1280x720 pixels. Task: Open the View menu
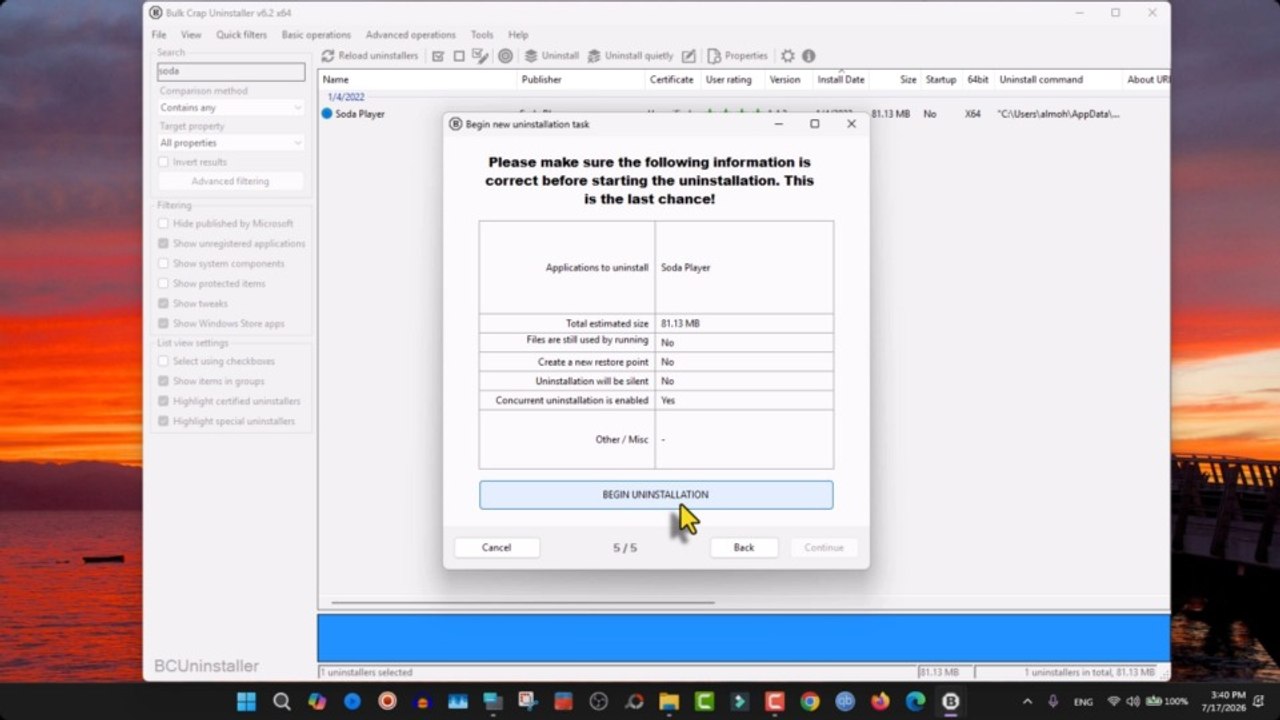(x=191, y=35)
